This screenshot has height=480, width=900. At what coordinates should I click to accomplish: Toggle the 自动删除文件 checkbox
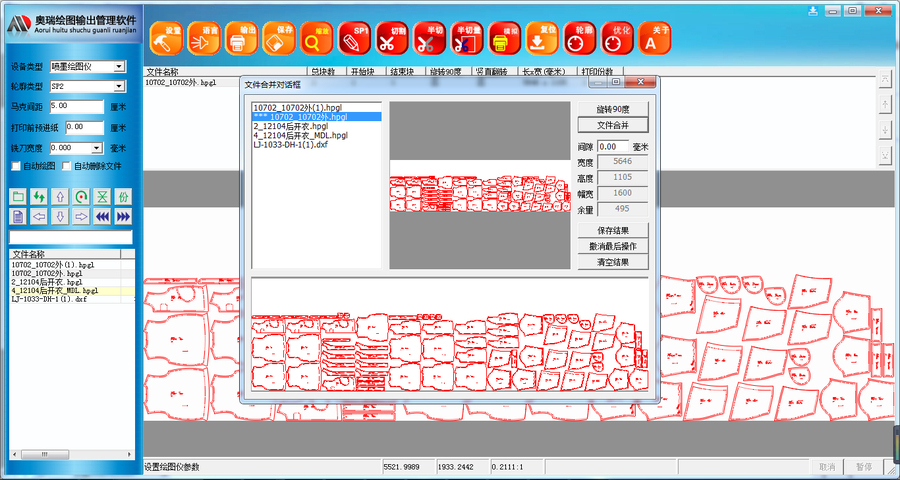click(x=66, y=167)
